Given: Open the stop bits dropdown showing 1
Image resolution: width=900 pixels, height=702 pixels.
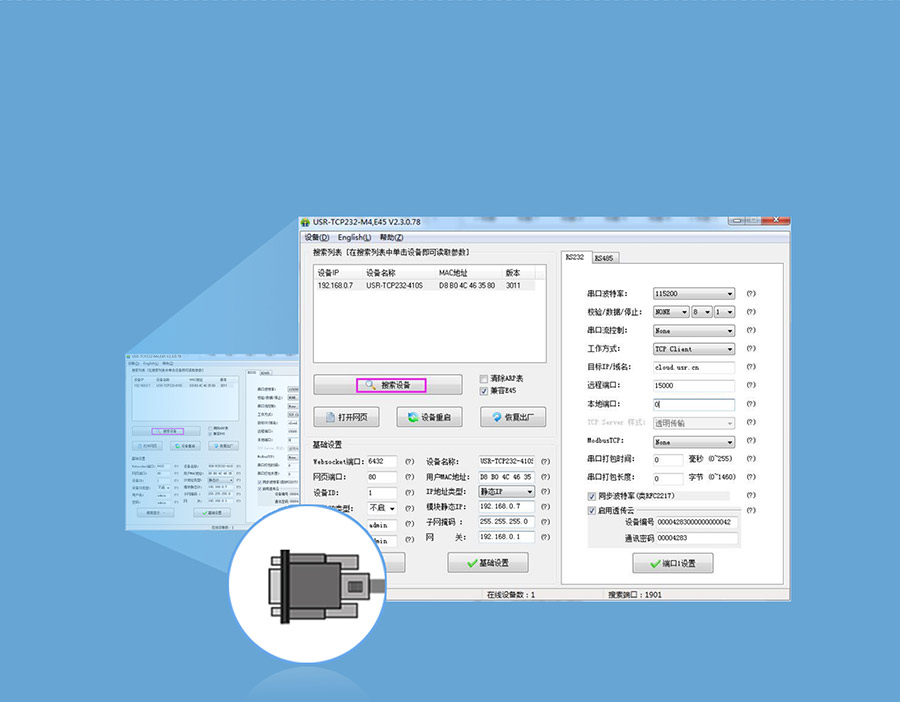Looking at the screenshot, I should tap(725, 312).
